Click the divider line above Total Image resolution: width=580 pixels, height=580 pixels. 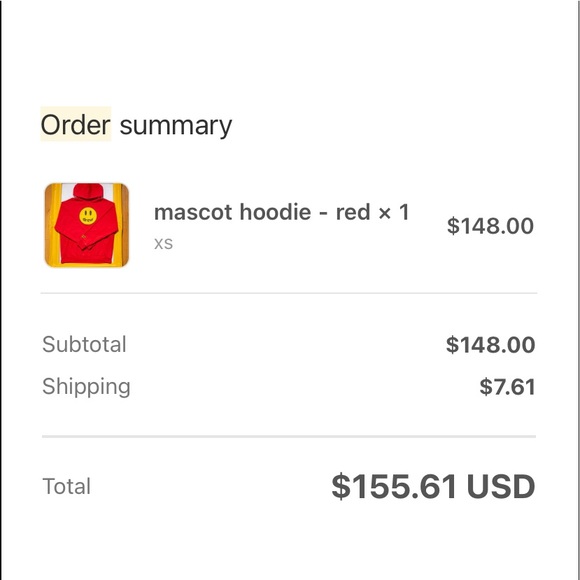click(x=289, y=437)
